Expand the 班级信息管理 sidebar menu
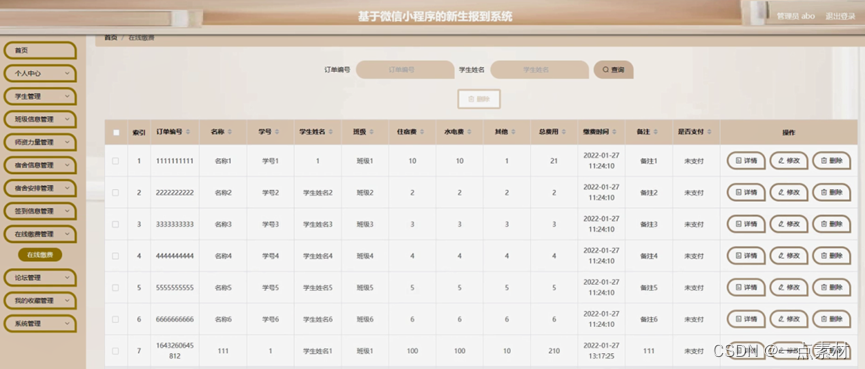The height and width of the screenshot is (369, 865). point(40,119)
